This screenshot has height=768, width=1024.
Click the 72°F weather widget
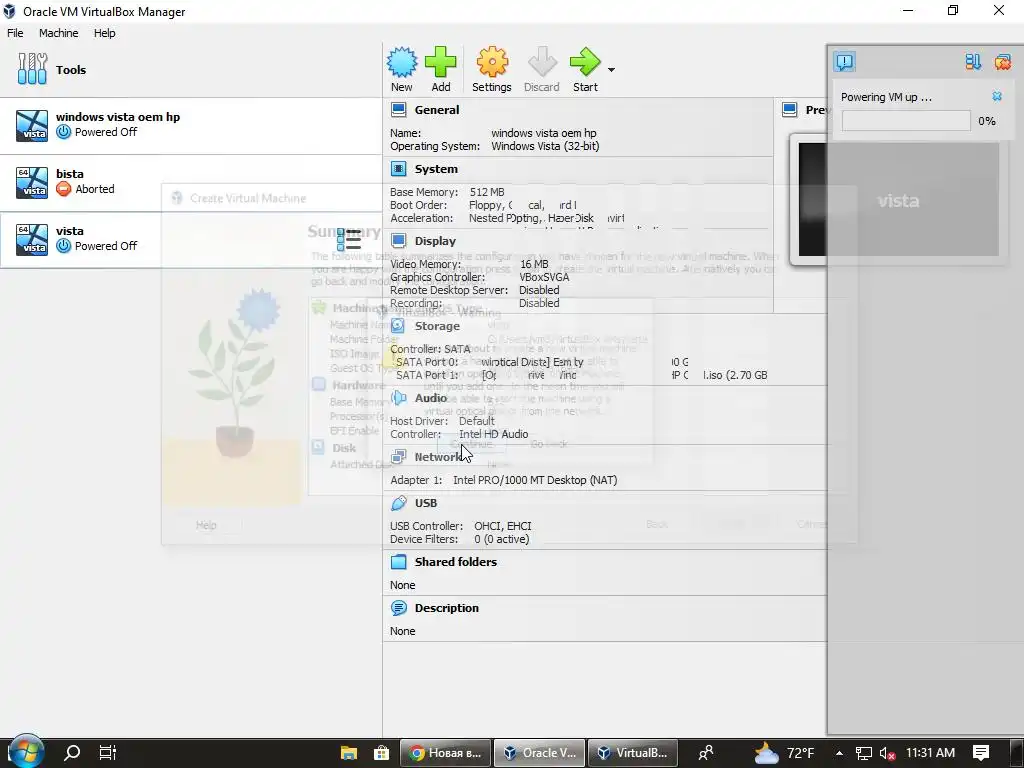(784, 753)
